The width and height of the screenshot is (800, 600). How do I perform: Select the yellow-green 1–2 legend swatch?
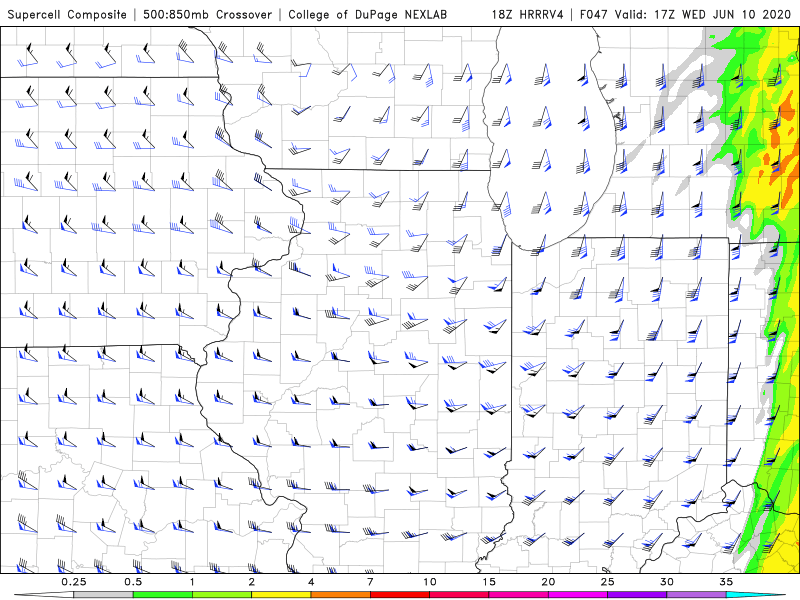pyautogui.click(x=221, y=595)
